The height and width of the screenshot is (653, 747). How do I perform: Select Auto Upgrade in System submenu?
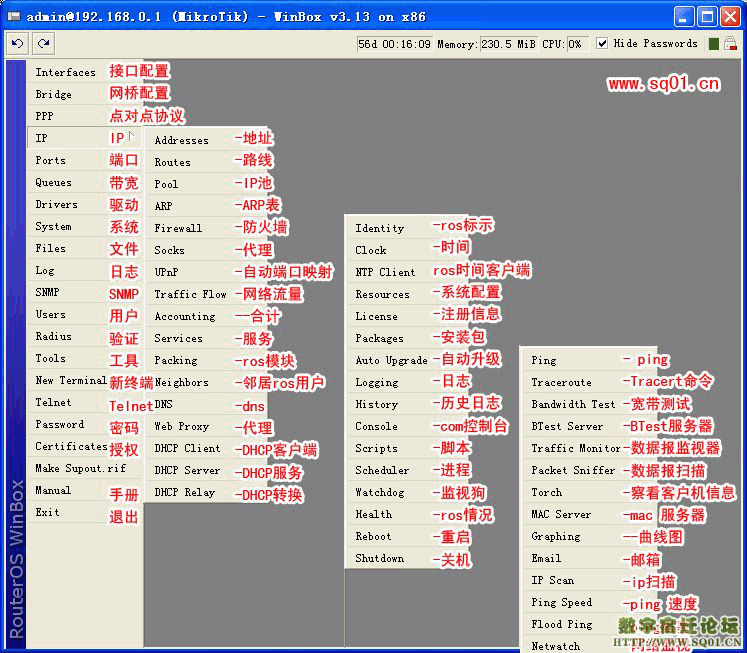pyautogui.click(x=408, y=360)
